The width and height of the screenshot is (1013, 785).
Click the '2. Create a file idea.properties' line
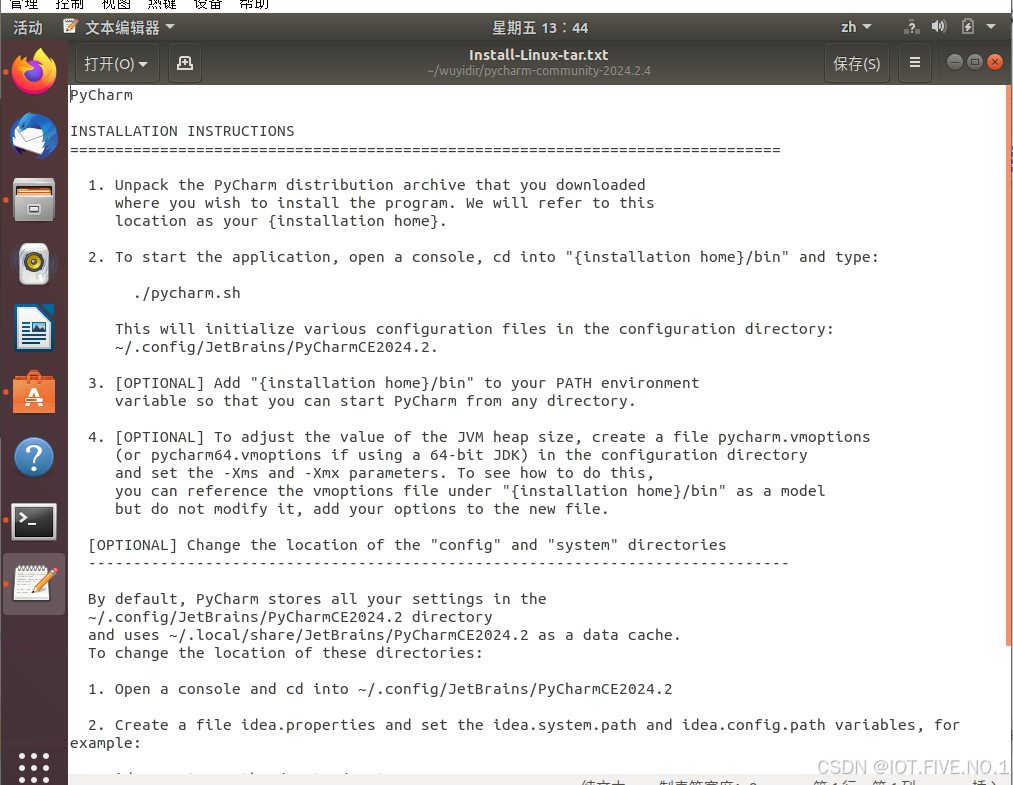tap(524, 725)
